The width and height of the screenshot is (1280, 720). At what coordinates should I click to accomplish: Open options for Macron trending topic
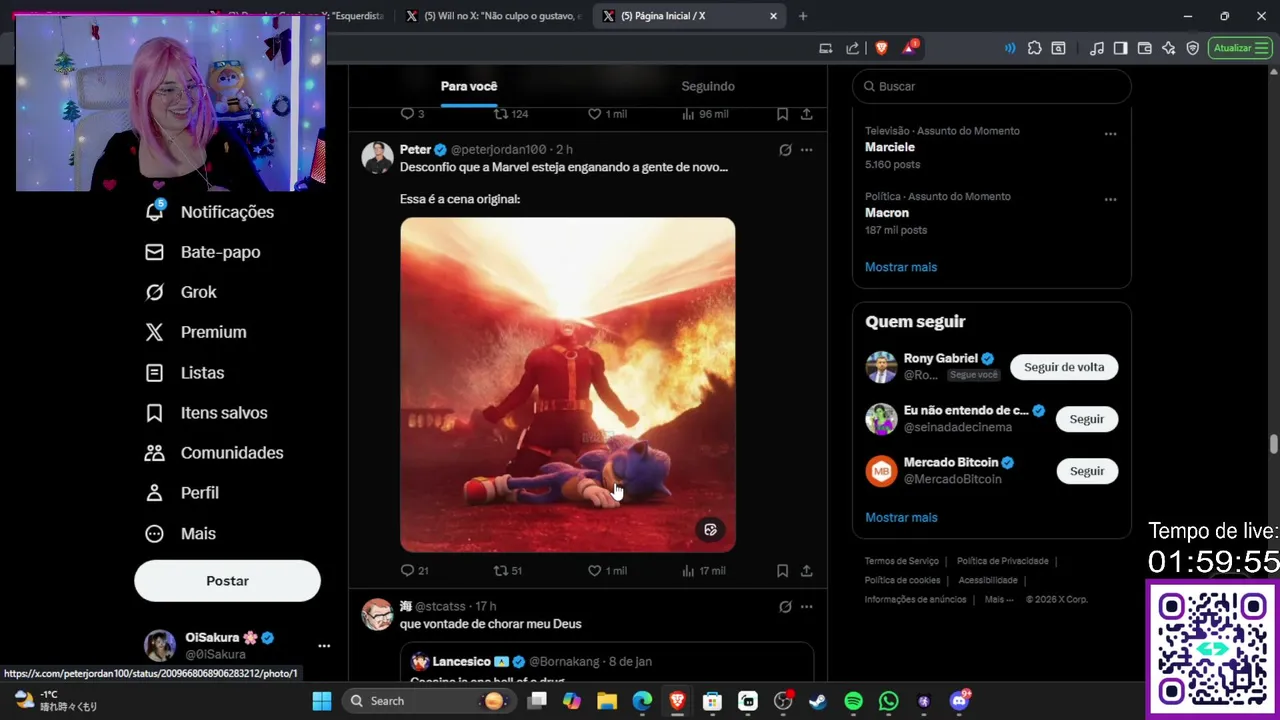1110,199
